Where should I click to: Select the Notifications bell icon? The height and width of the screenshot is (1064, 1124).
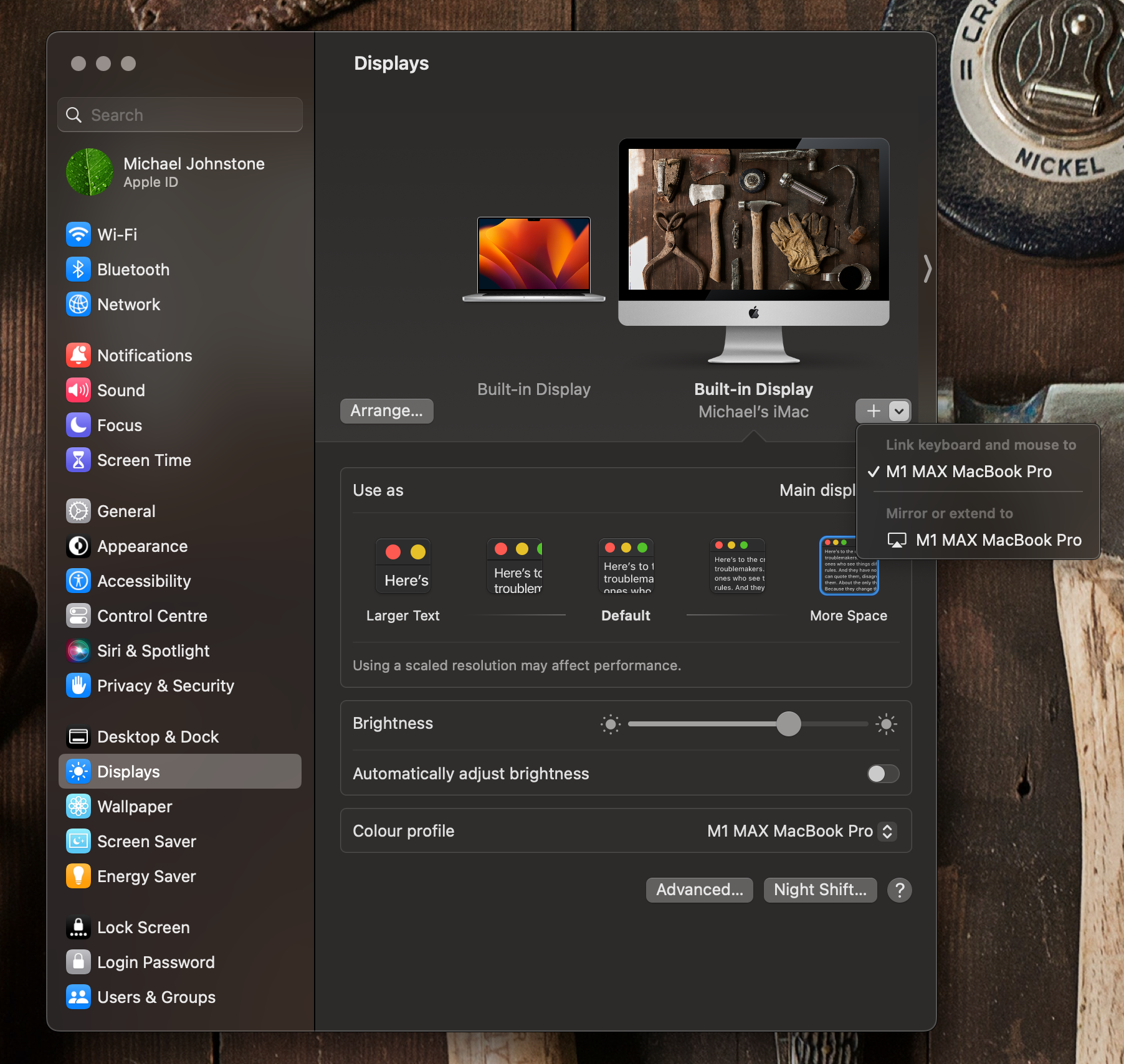tap(79, 356)
